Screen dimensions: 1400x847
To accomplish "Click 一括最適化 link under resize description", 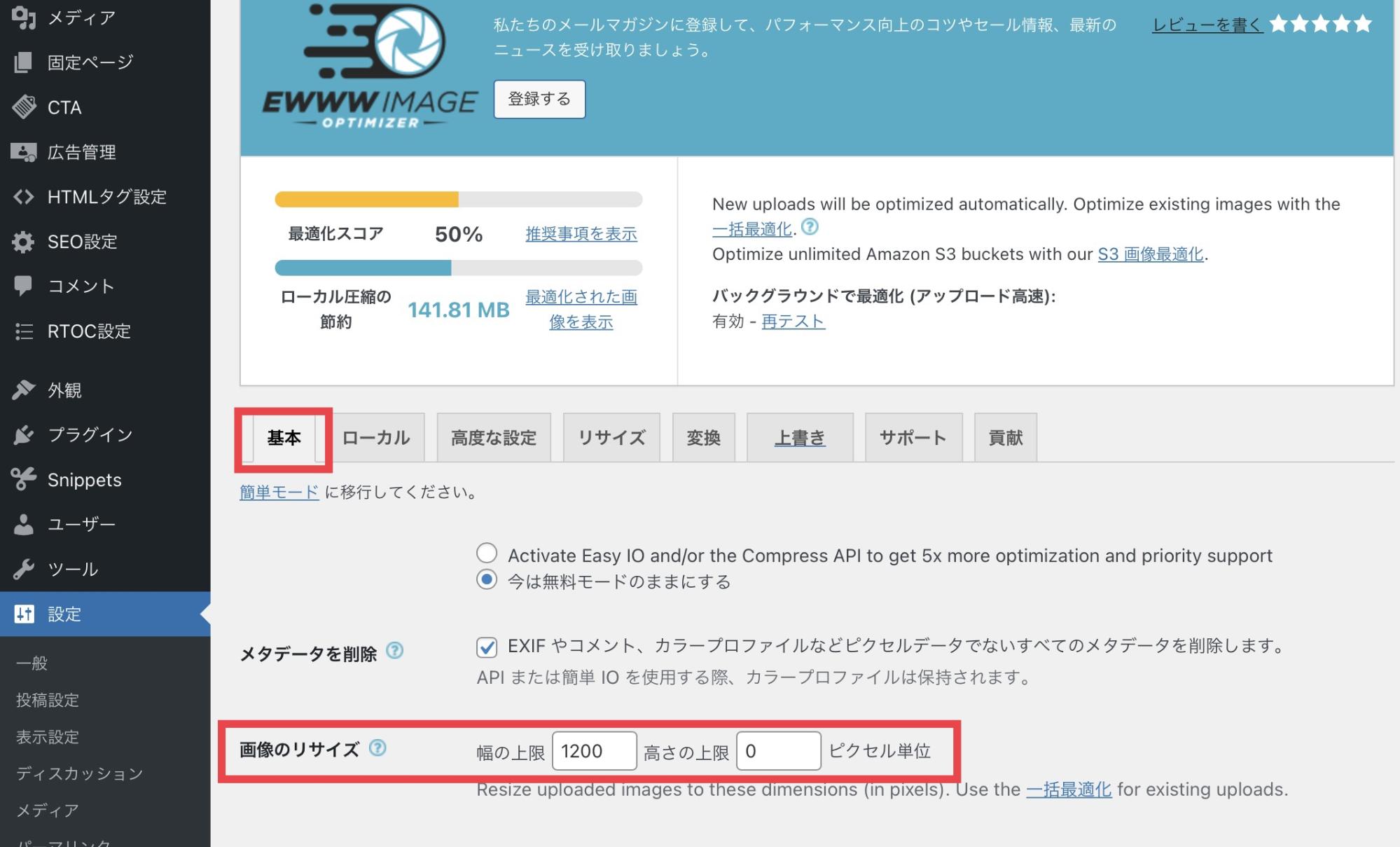I will (1069, 790).
